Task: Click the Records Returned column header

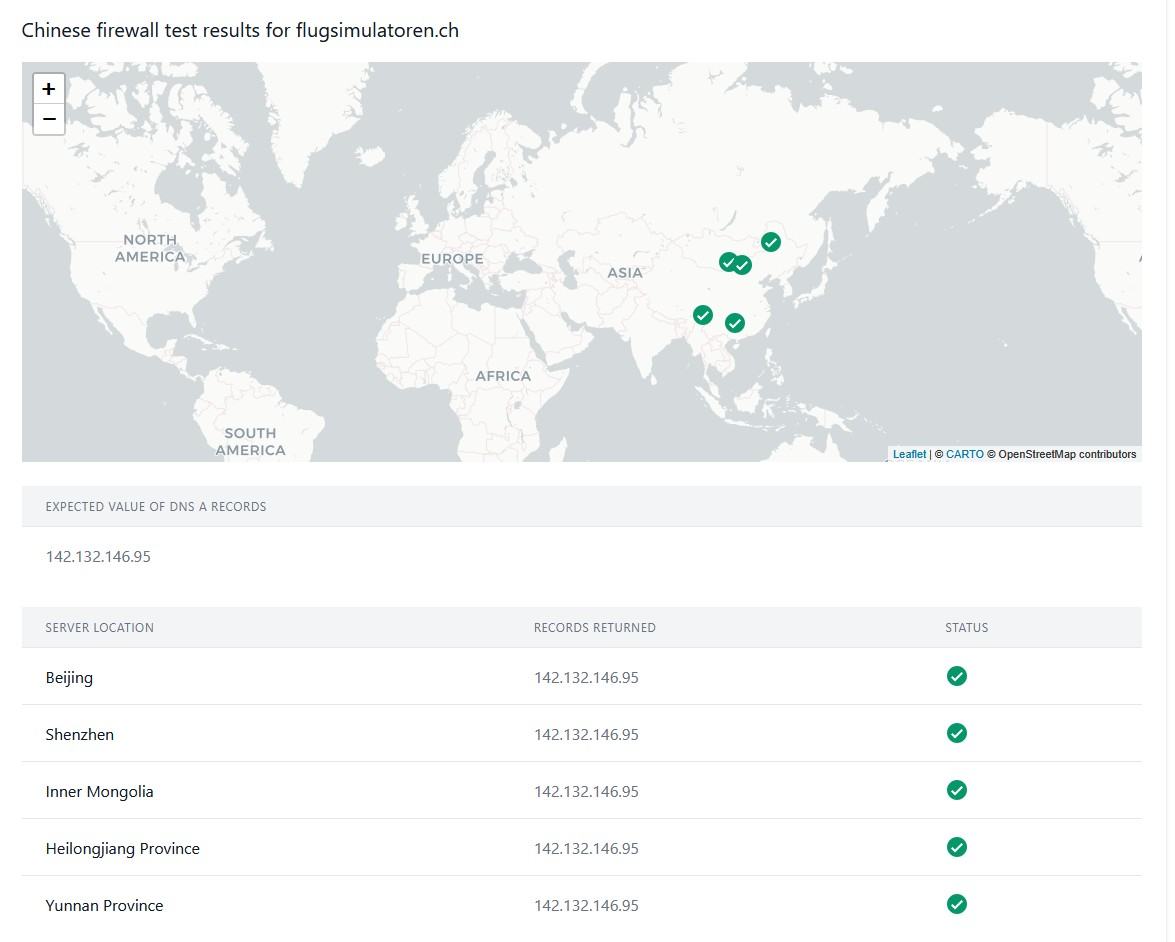Action: pyautogui.click(x=594, y=628)
